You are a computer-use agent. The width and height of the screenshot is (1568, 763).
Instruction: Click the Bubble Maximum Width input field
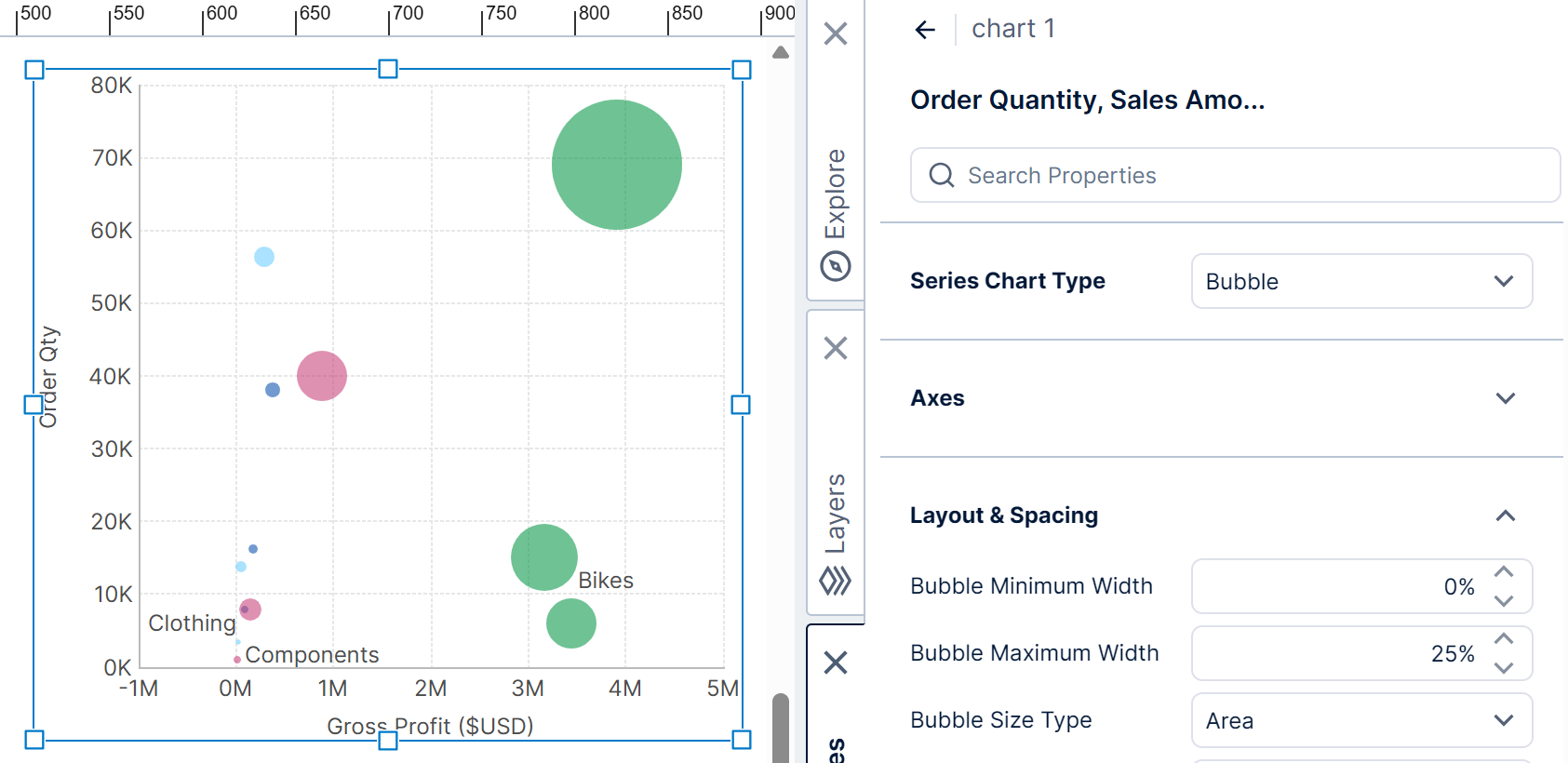tap(1340, 653)
